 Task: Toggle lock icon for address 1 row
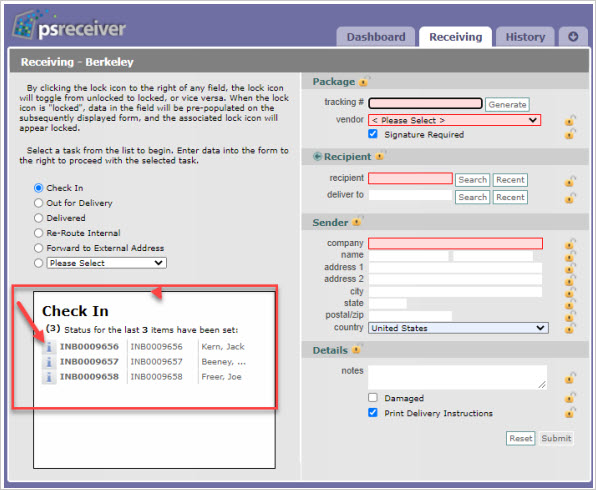coord(570,268)
